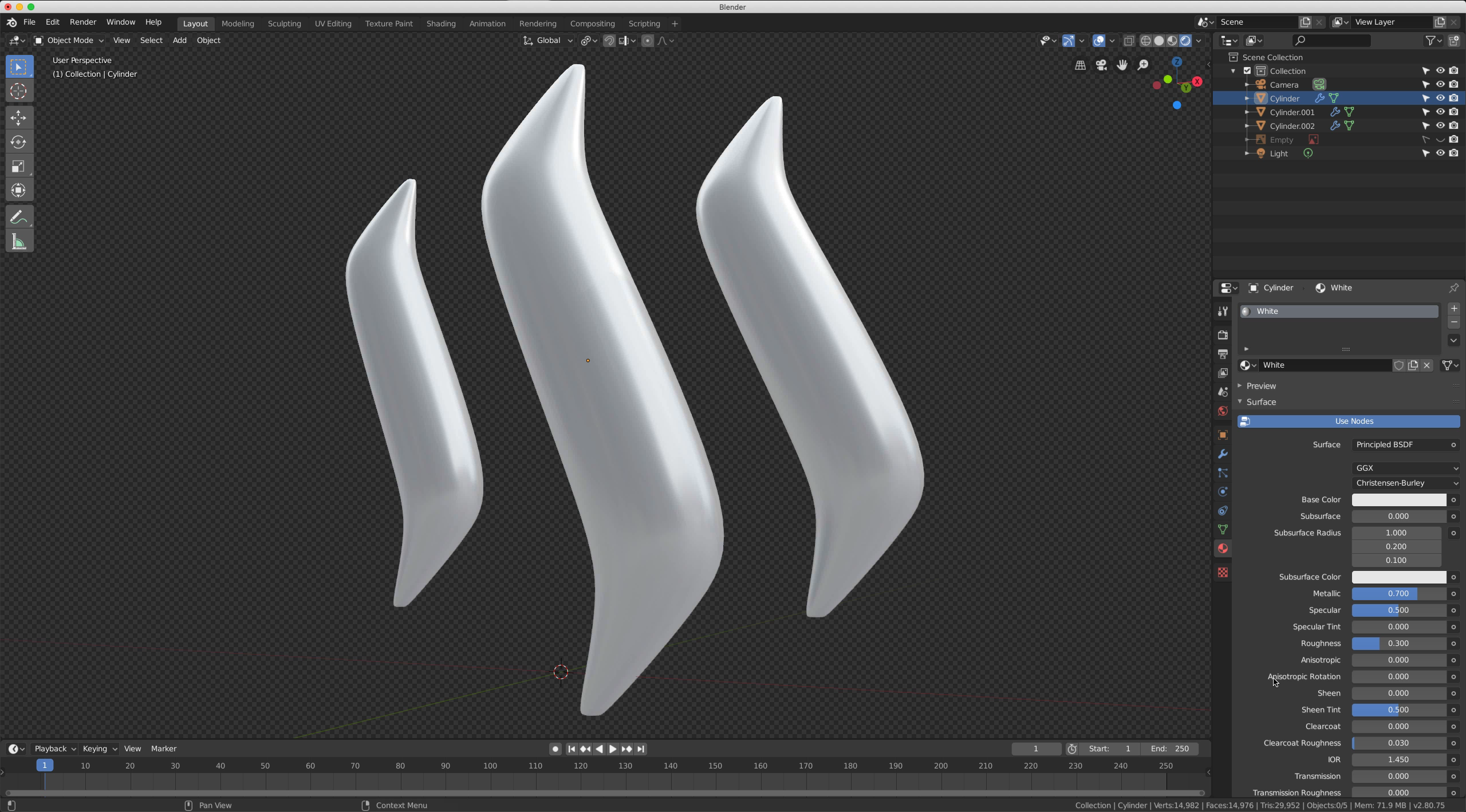The image size is (1466, 812).
Task: Open the Modifier properties wrench tab
Action: coord(1223,454)
